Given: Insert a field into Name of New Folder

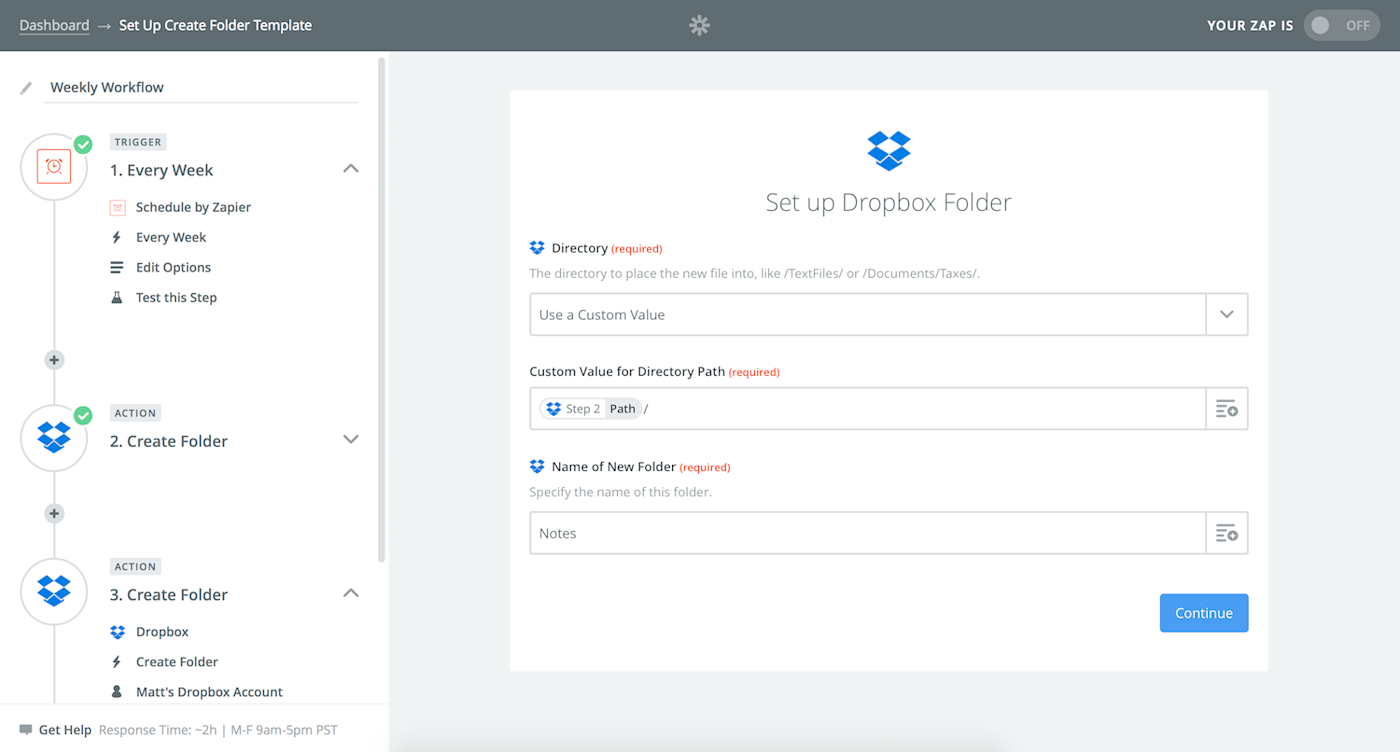Looking at the screenshot, I should coord(1226,532).
